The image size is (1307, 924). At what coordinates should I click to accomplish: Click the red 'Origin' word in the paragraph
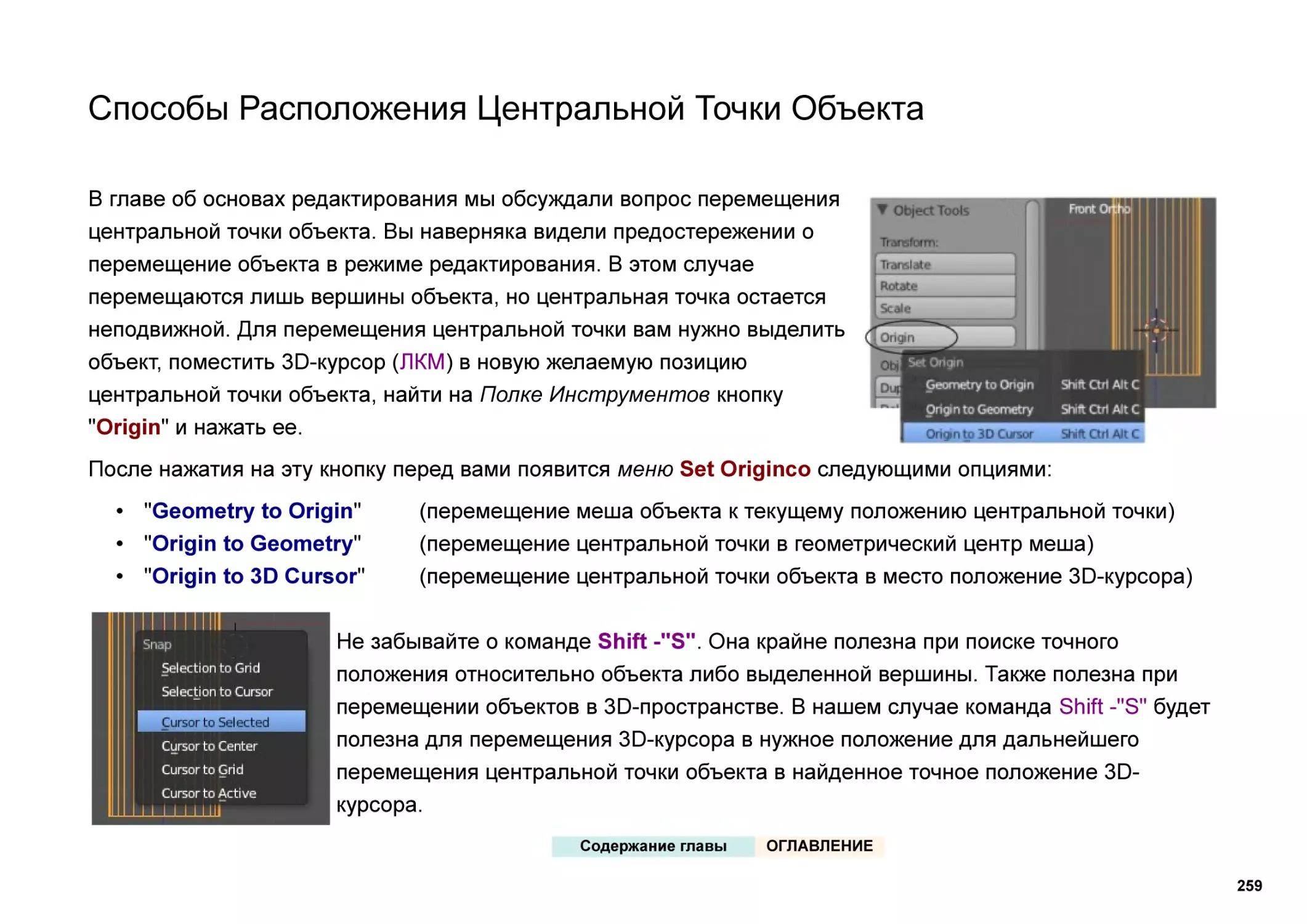[x=128, y=427]
